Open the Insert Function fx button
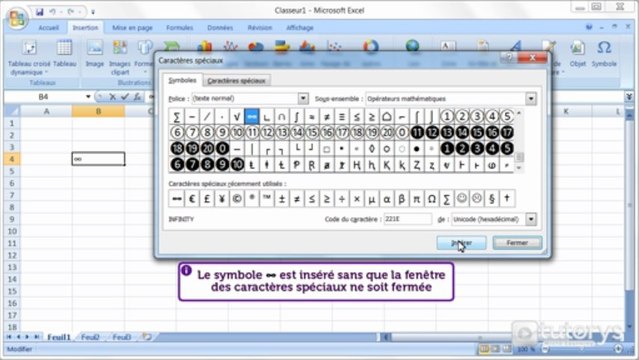 tap(137, 97)
